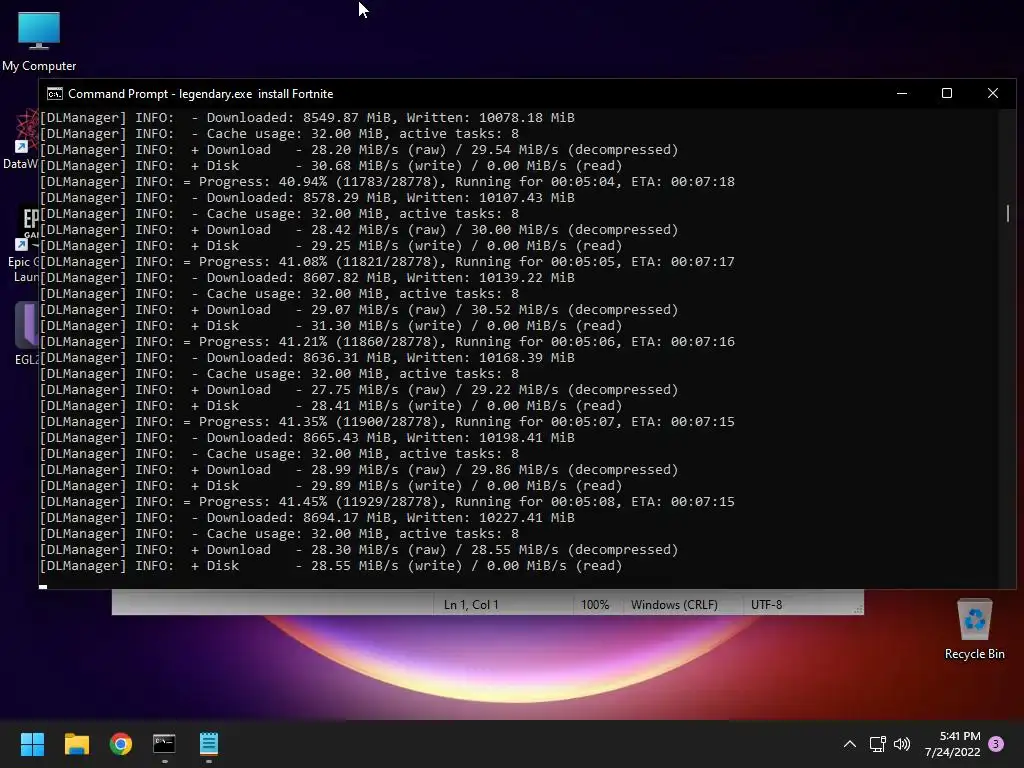Open the Windows Start menu
The width and height of the screenshot is (1024, 768).
point(32,744)
